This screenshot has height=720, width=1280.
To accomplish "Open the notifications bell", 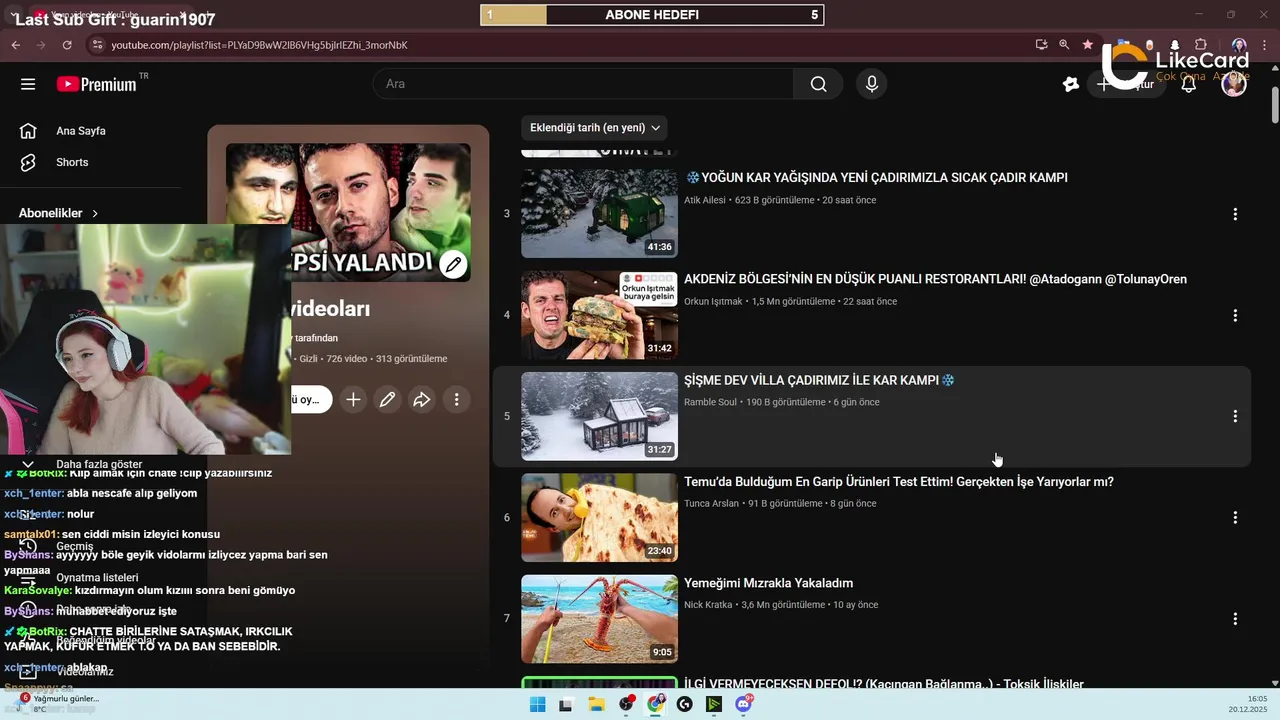I will coord(1188,84).
